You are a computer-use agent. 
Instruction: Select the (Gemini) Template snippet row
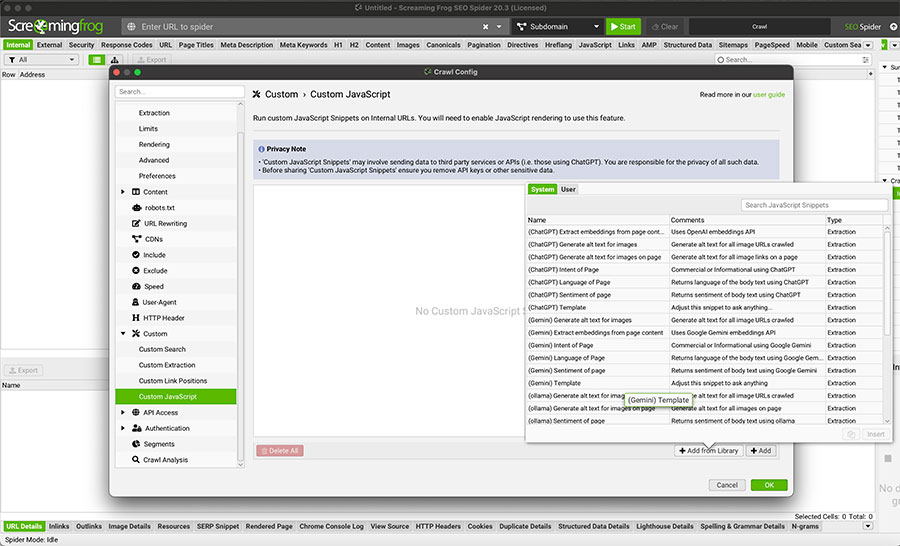point(704,384)
